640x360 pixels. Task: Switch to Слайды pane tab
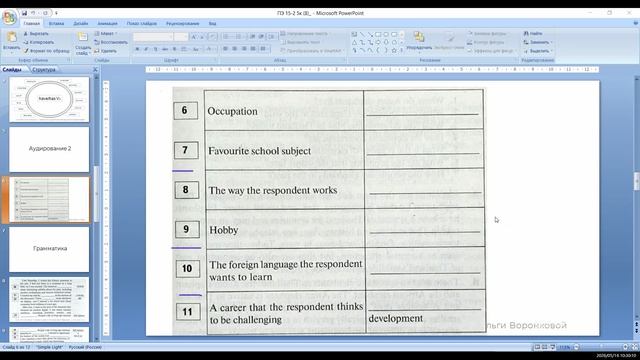click(x=12, y=70)
